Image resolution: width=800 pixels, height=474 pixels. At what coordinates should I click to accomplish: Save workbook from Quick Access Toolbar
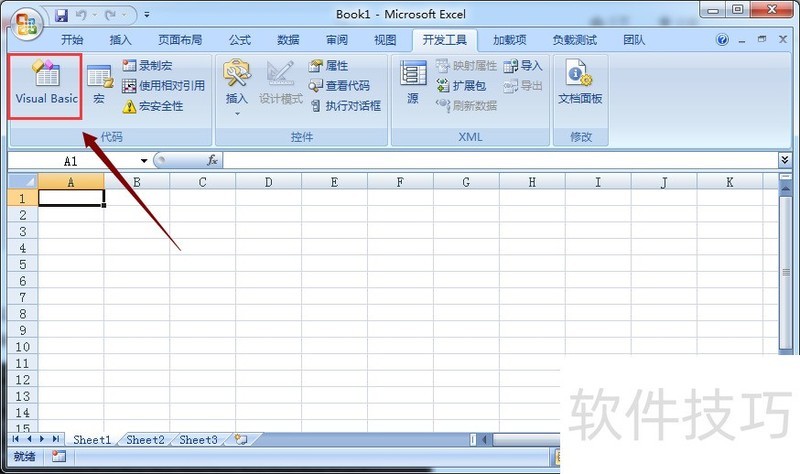tap(61, 15)
